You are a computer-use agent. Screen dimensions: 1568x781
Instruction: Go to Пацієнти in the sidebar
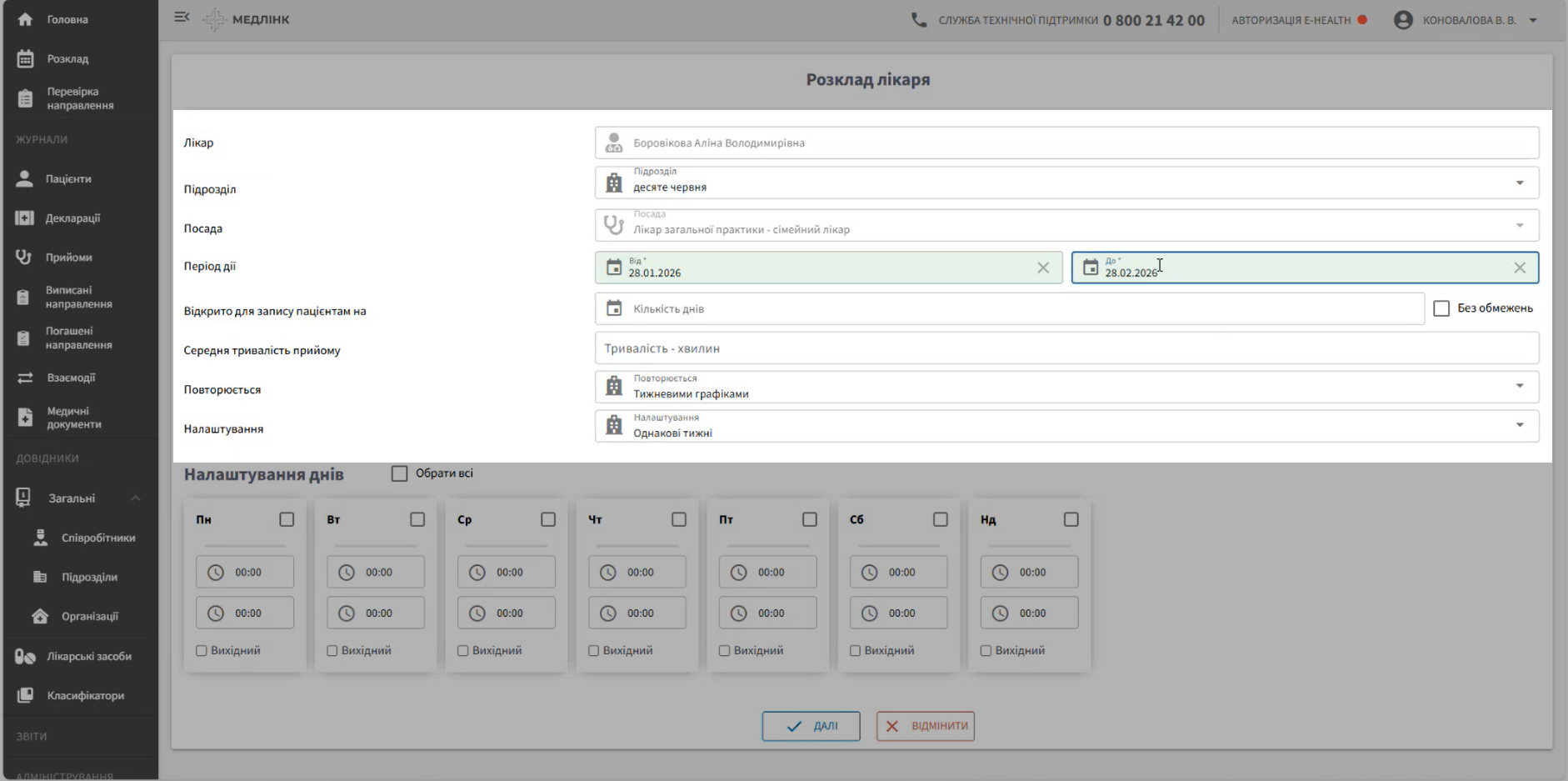point(68,179)
